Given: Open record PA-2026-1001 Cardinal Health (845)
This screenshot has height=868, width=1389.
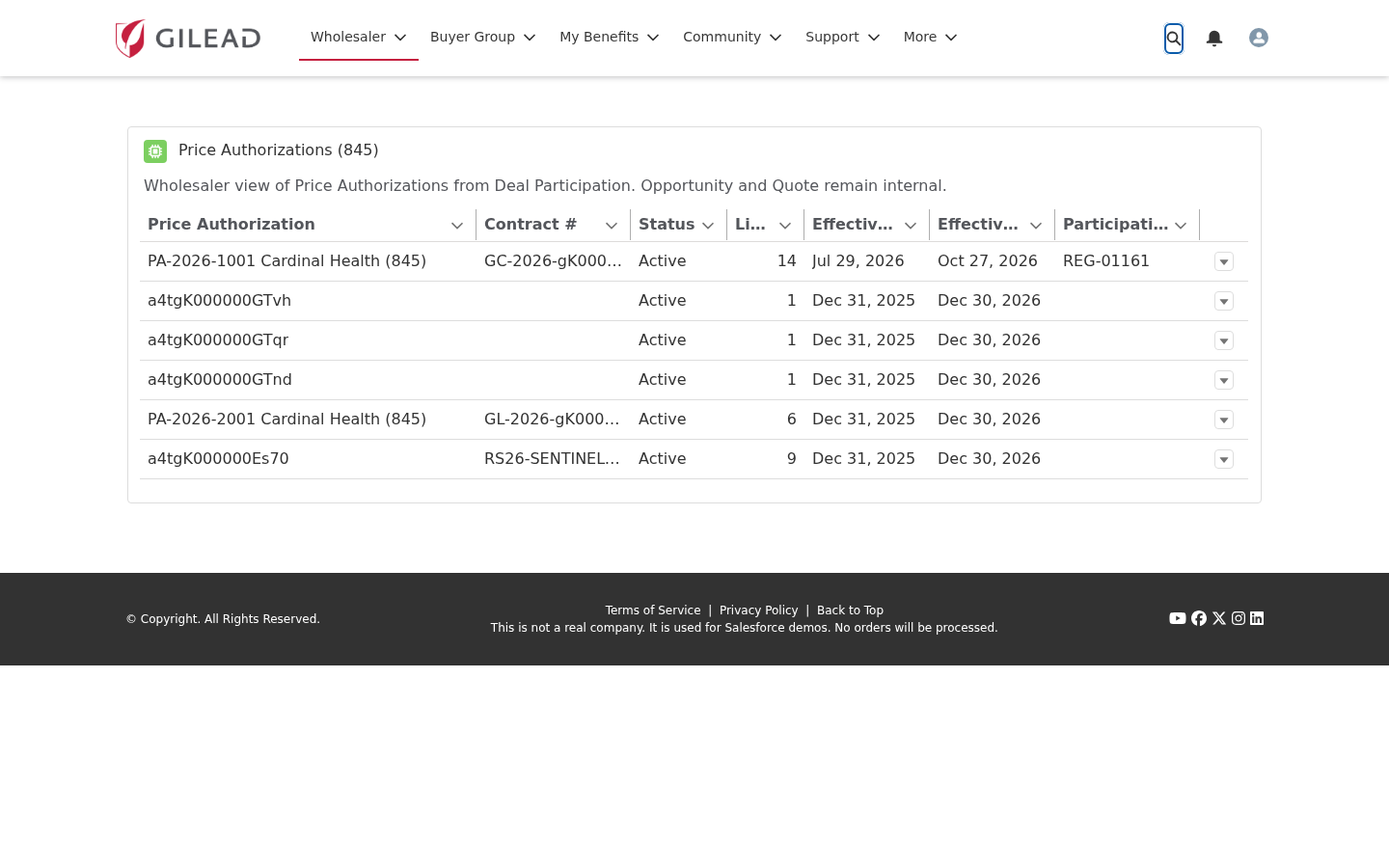Looking at the screenshot, I should click(x=286, y=261).
